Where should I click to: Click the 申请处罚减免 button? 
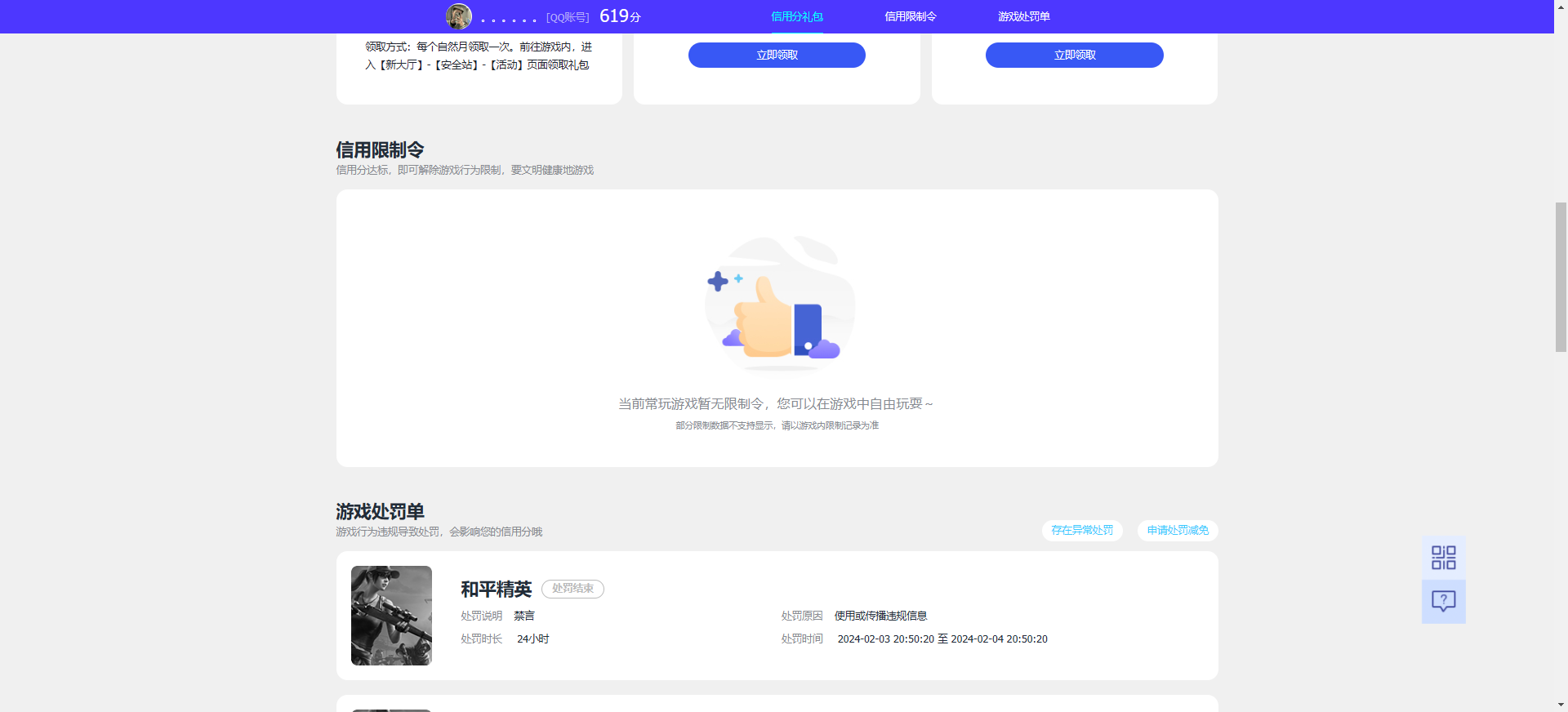coord(1178,531)
